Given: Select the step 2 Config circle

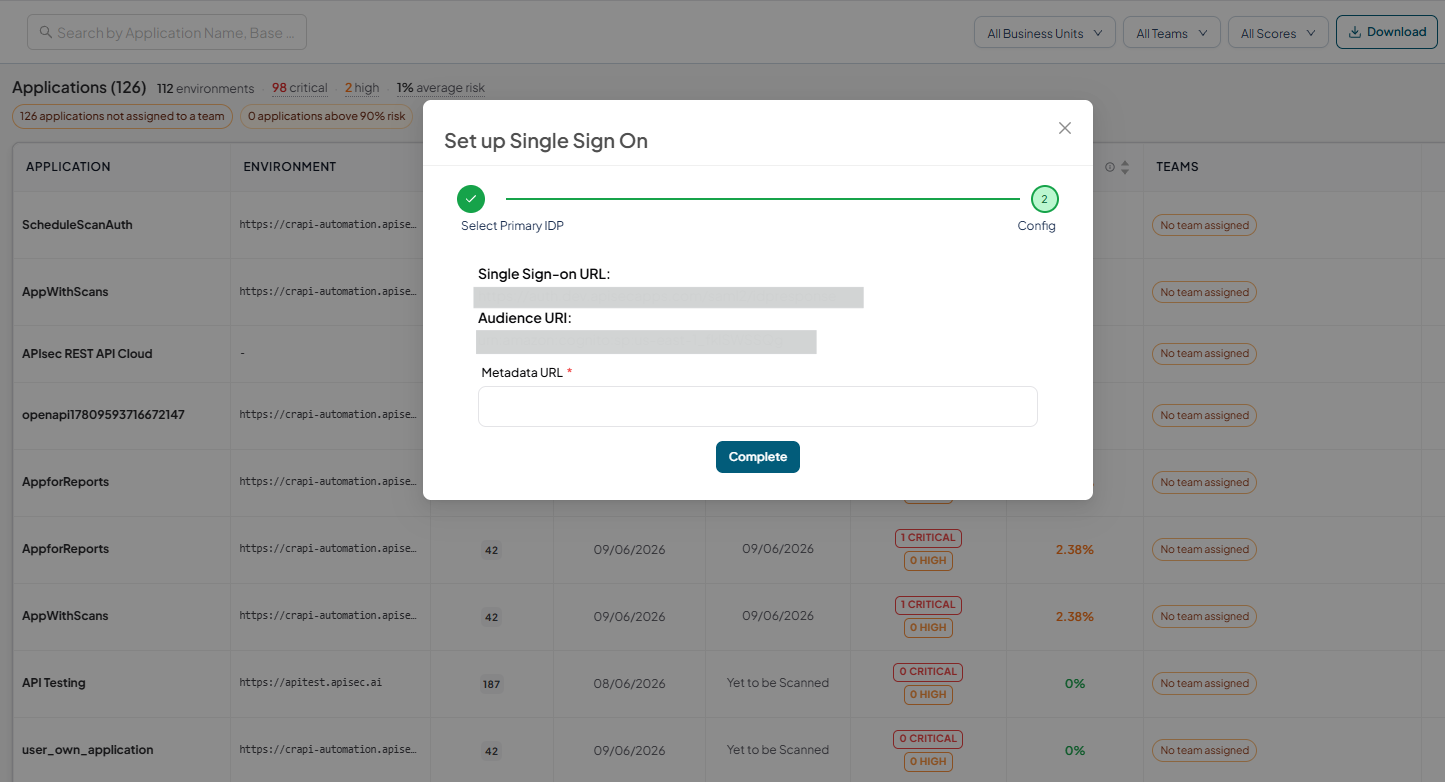Looking at the screenshot, I should 1044,199.
